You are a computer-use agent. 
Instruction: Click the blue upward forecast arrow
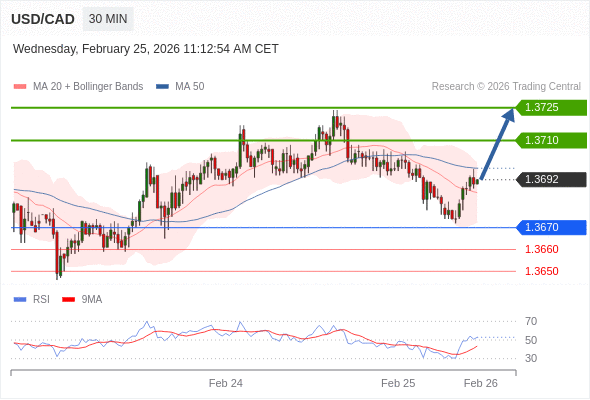tap(497, 143)
